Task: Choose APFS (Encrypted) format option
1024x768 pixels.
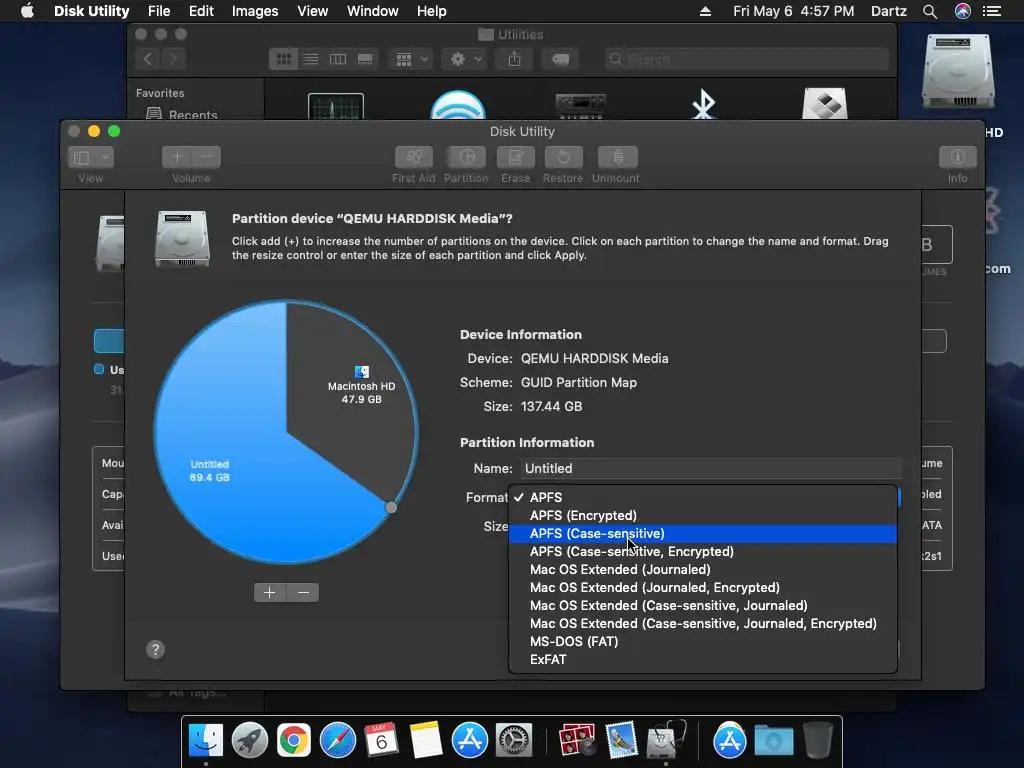Action: pos(703,515)
